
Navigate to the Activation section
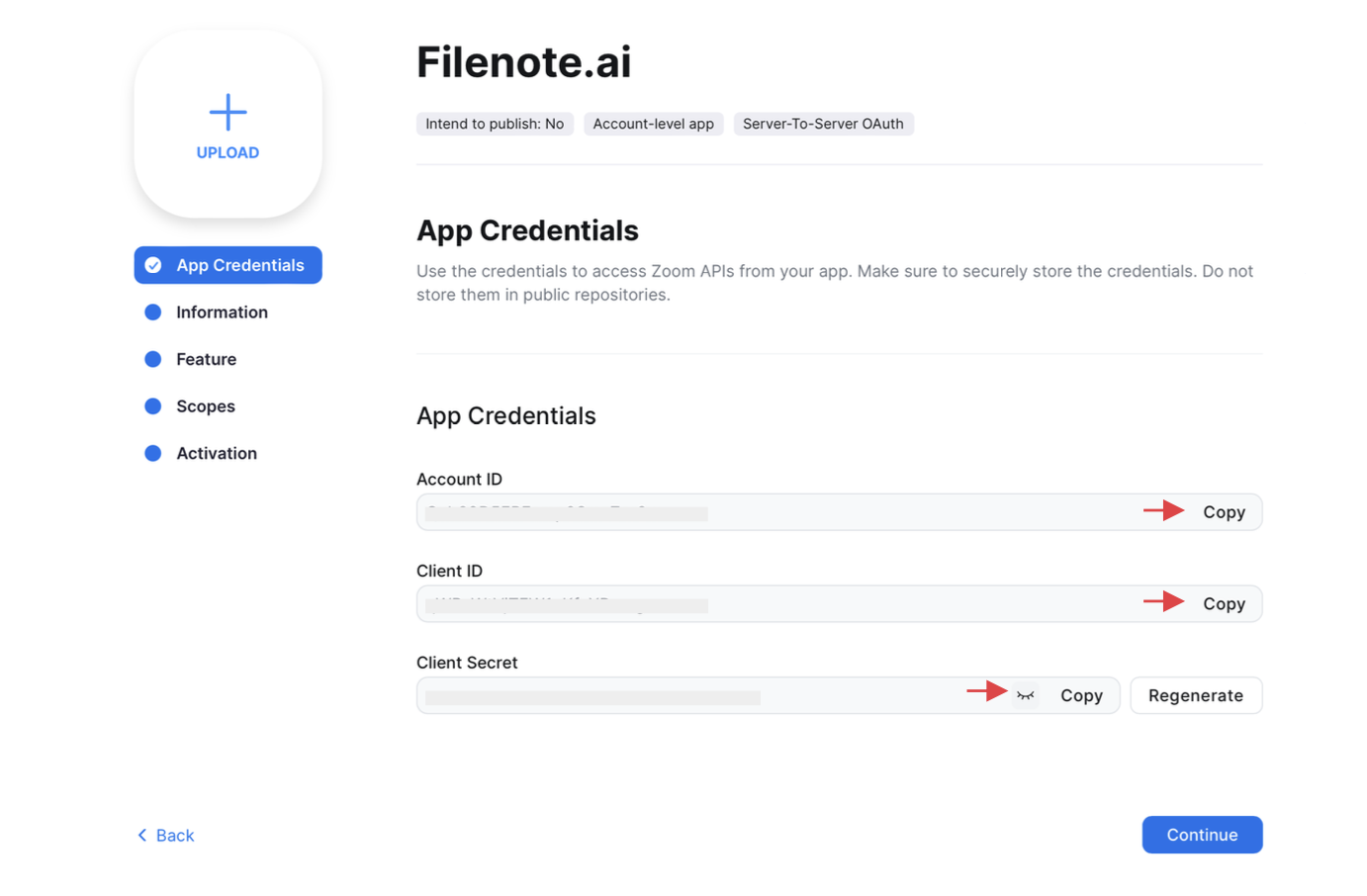[x=217, y=453]
